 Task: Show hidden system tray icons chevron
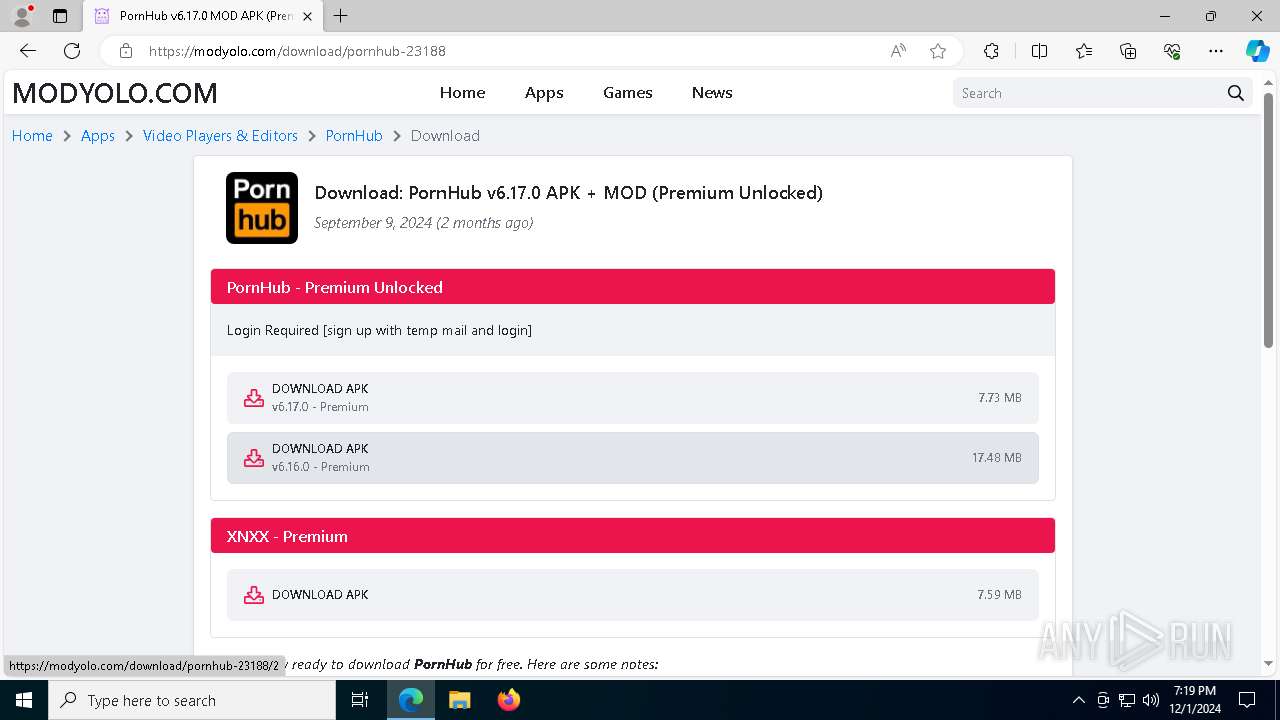pyautogui.click(x=1078, y=700)
